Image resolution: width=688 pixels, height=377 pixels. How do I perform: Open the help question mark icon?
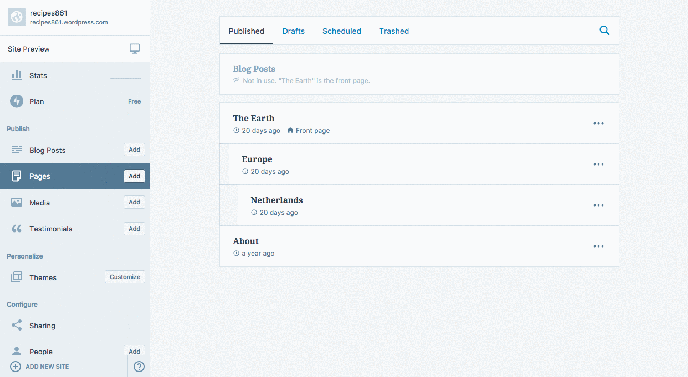[x=139, y=366]
